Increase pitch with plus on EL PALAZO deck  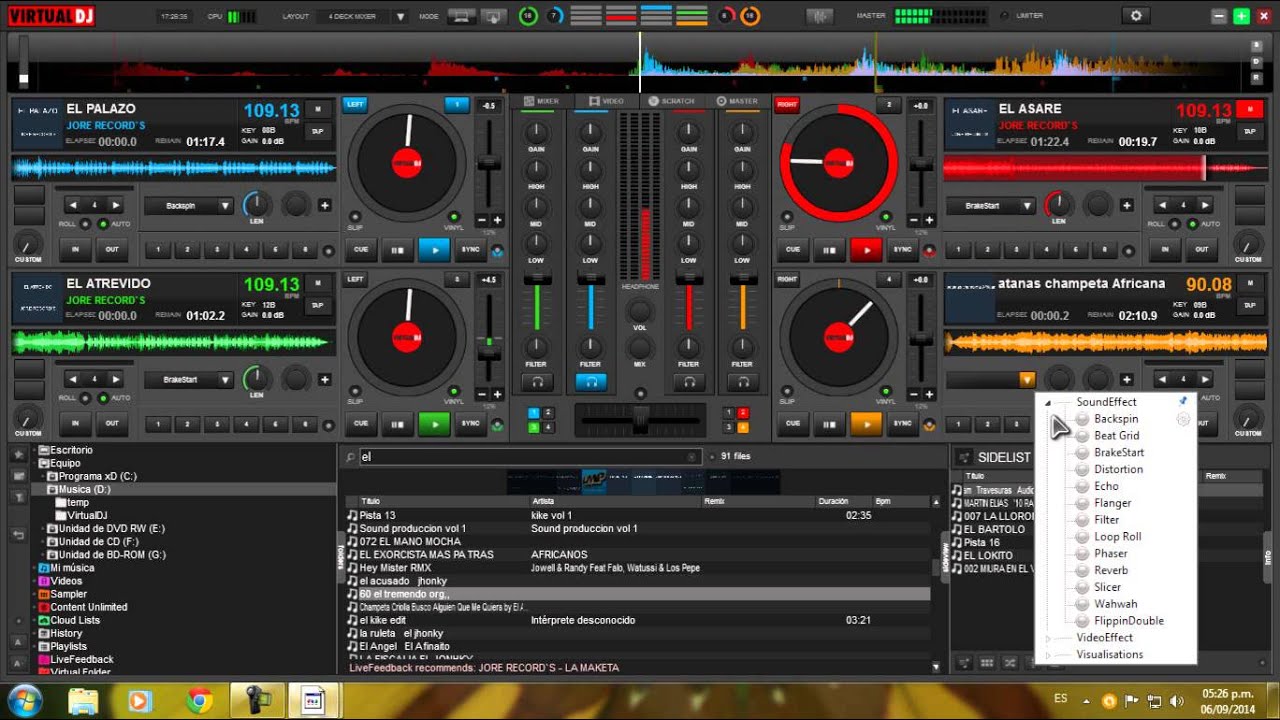(x=497, y=220)
